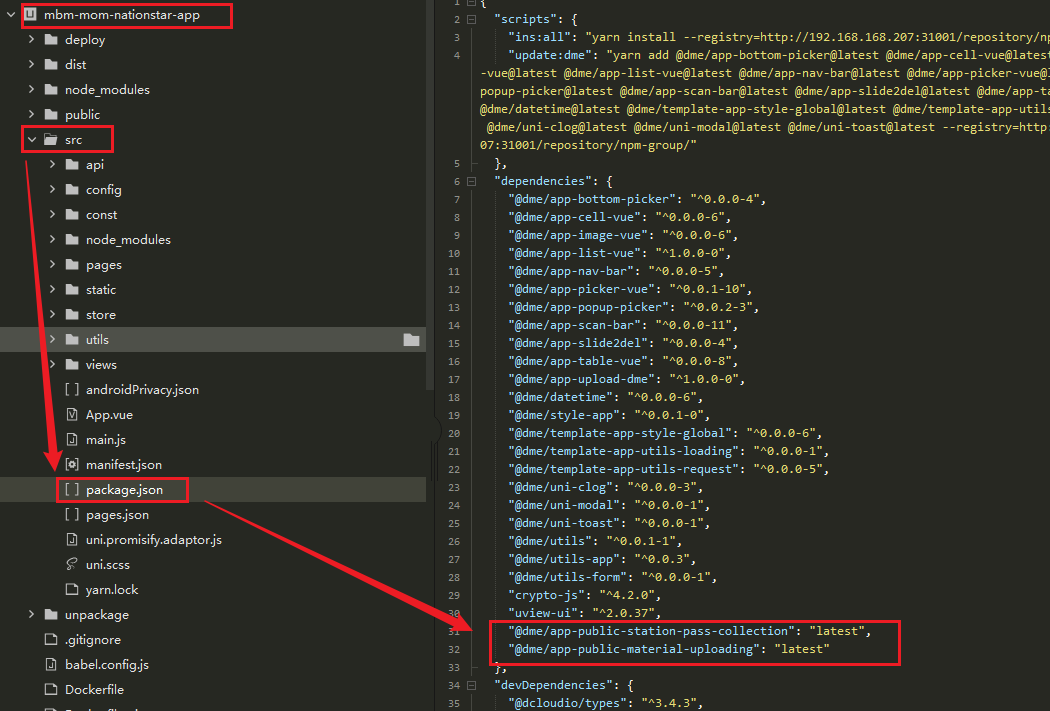The width and height of the screenshot is (1050, 711).
Task: Click the folder icon right of utils row
Action: pos(411,340)
